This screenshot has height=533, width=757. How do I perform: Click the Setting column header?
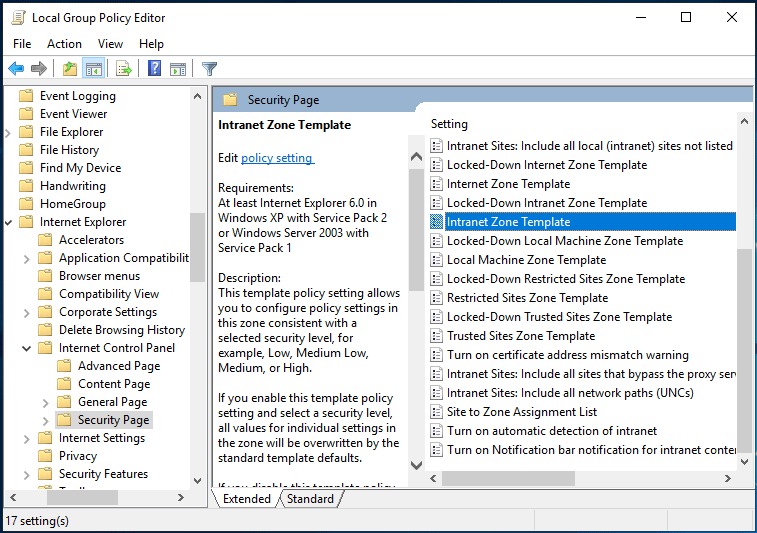pyautogui.click(x=449, y=124)
